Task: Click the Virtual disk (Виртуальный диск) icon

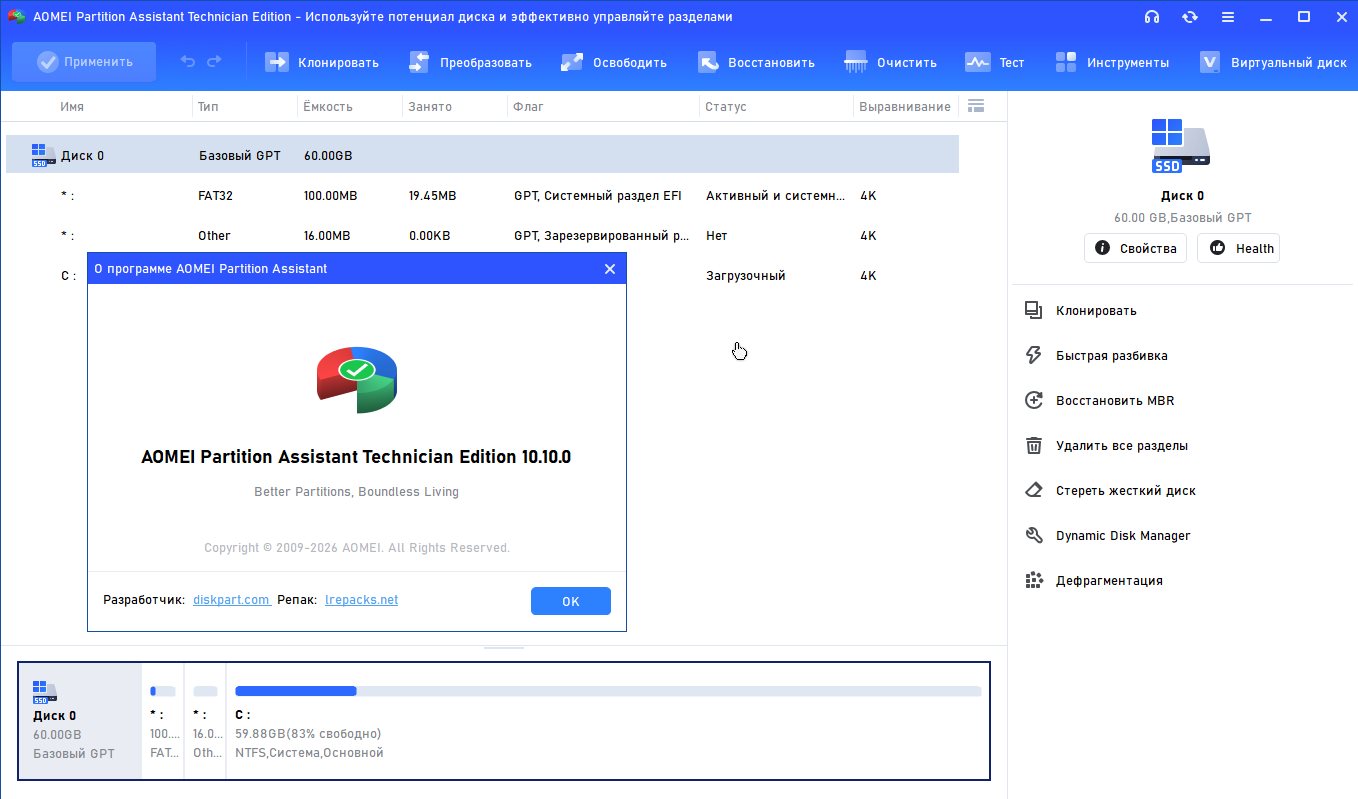Action: coord(1210,62)
